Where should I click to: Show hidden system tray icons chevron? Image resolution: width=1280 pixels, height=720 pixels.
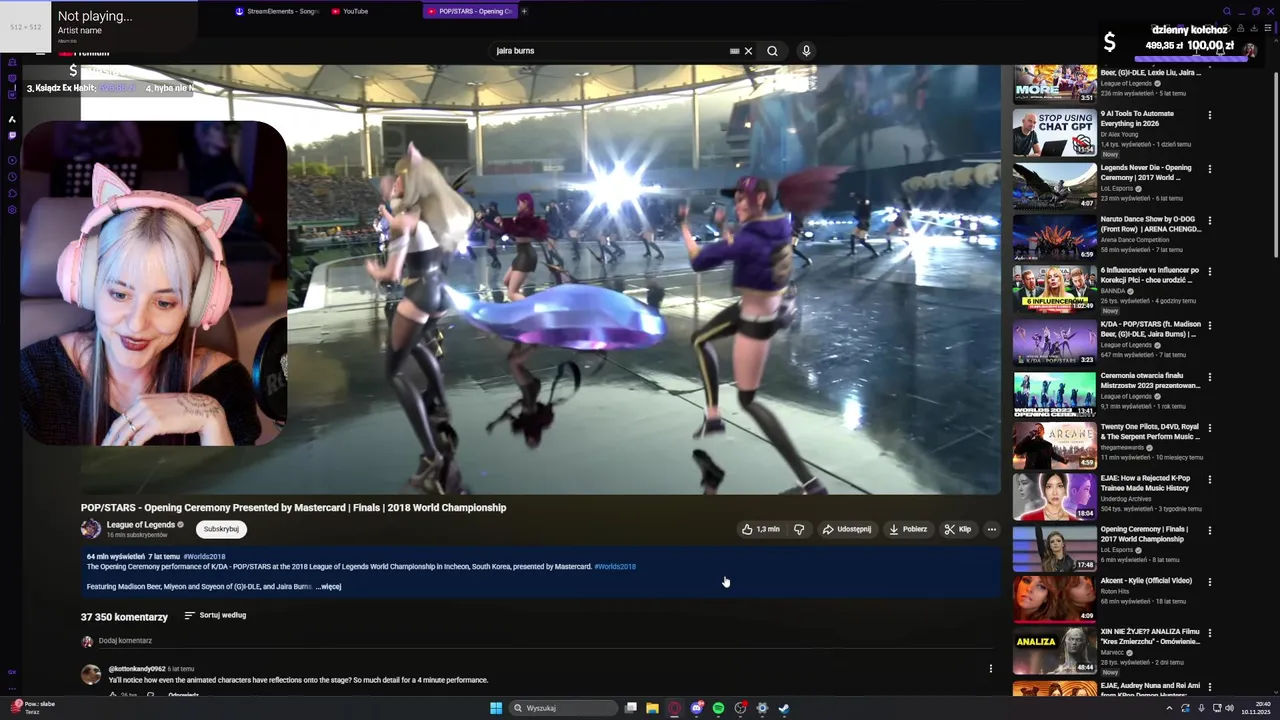coord(1169,708)
